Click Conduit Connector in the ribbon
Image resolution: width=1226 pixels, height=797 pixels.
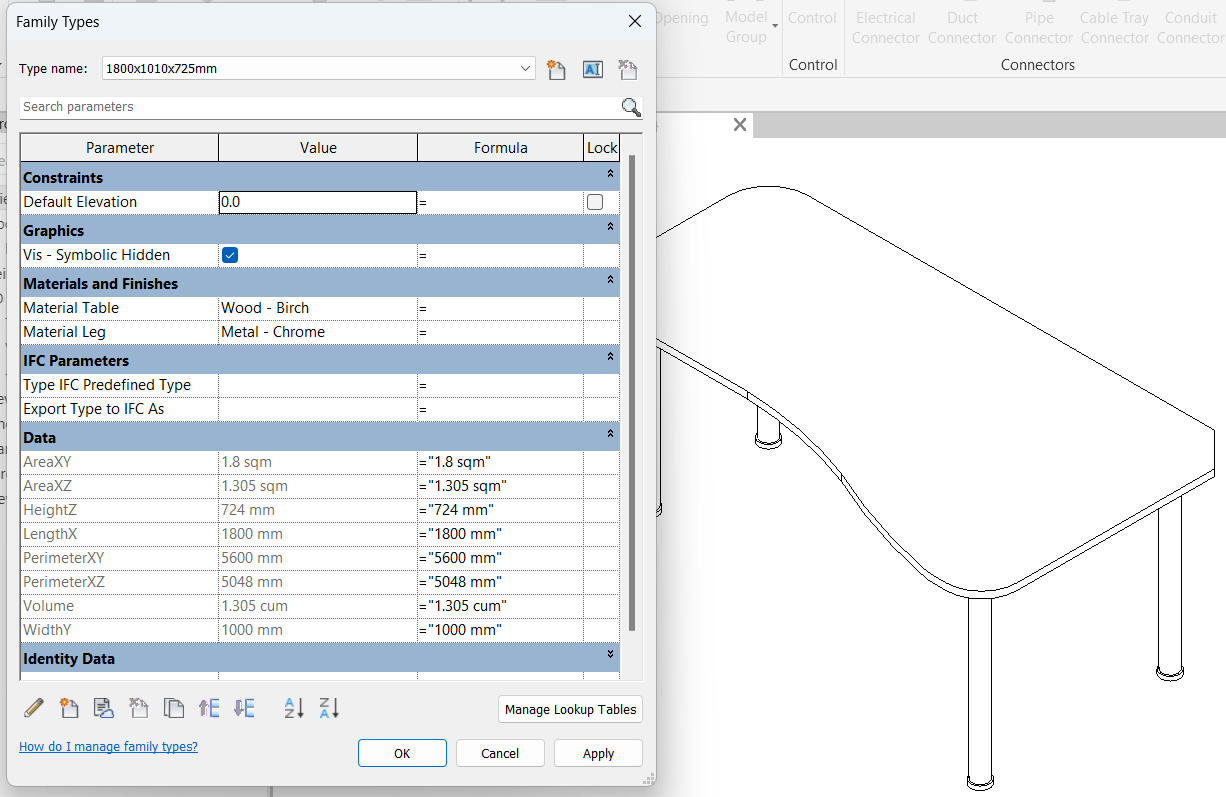pos(1190,28)
